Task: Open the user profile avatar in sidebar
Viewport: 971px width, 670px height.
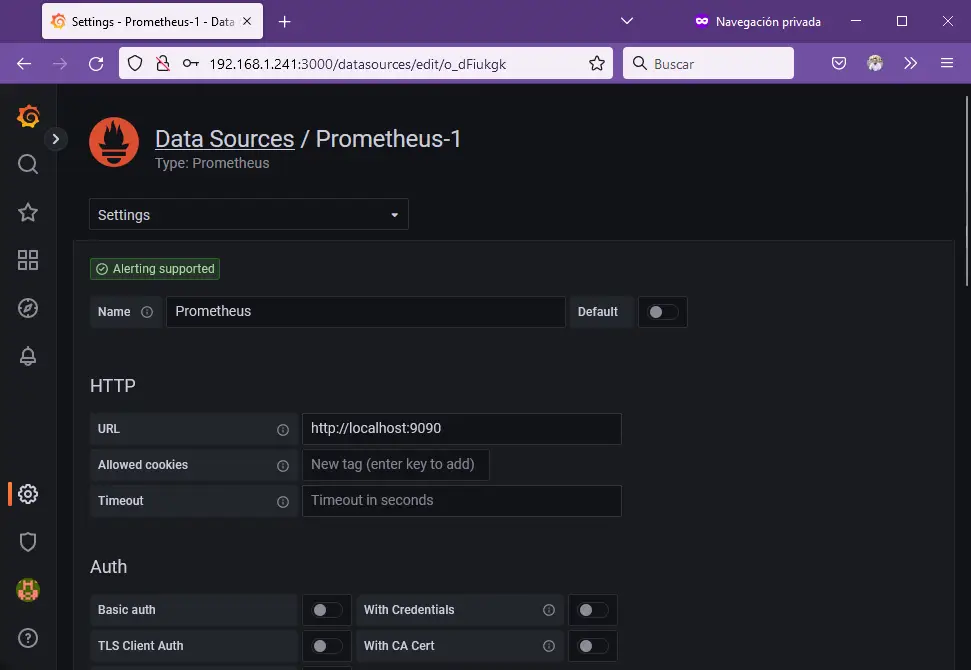Action: pos(28,590)
